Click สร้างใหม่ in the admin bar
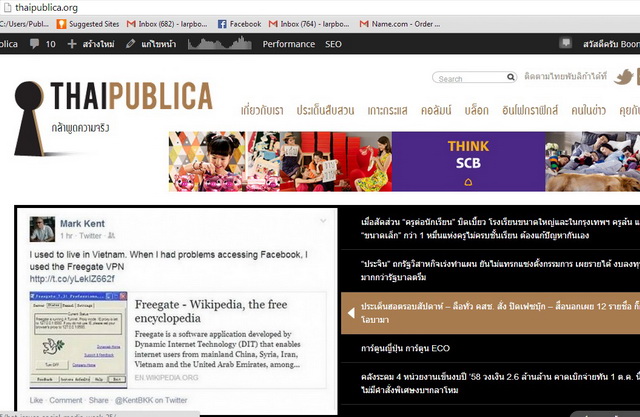Viewport: 640px width, 417px height. click(x=98, y=44)
